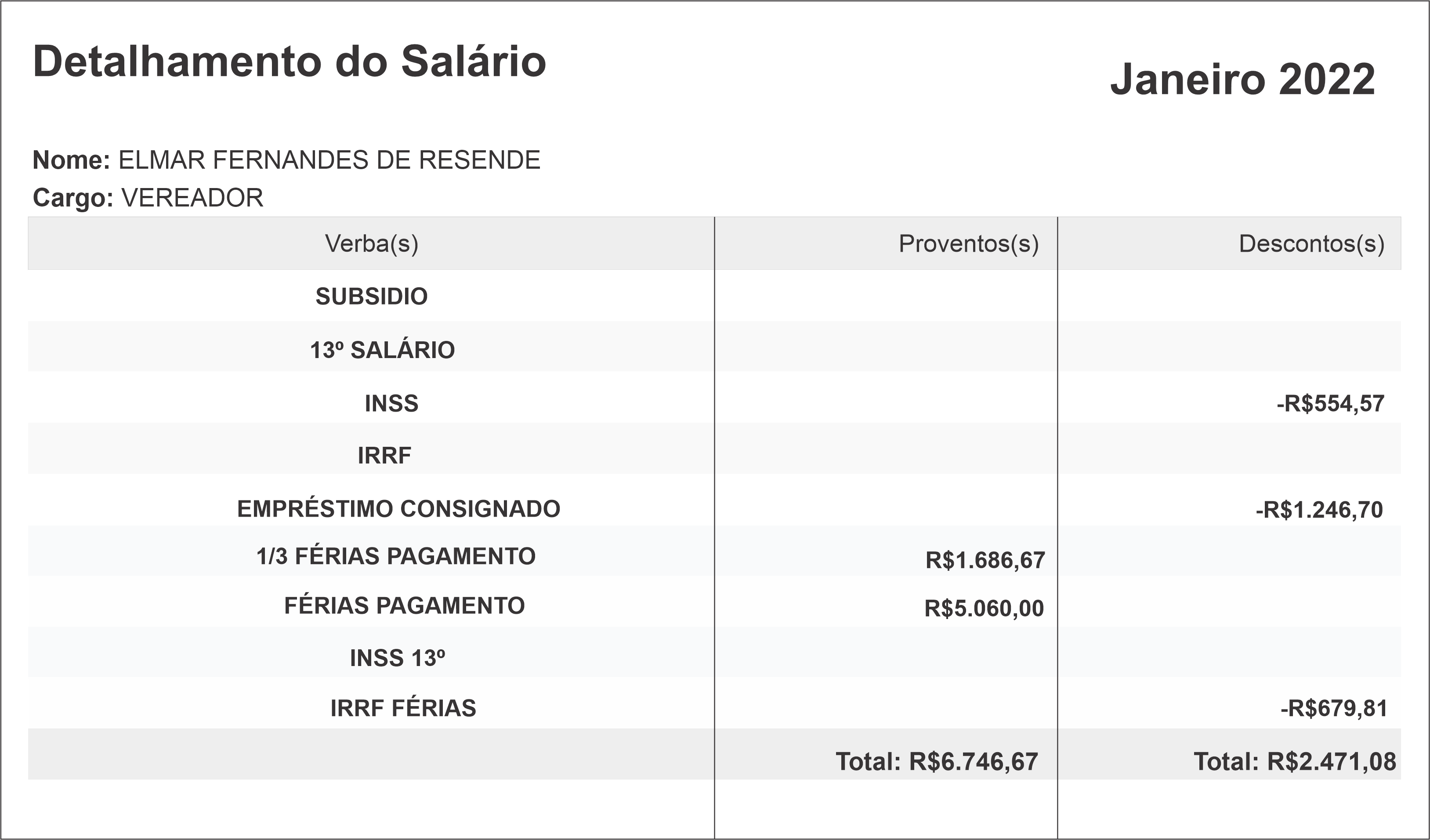This screenshot has width=1430, height=840.
Task: Click the name ELMAR FERNANDES DE RESENDE
Action: (329, 160)
